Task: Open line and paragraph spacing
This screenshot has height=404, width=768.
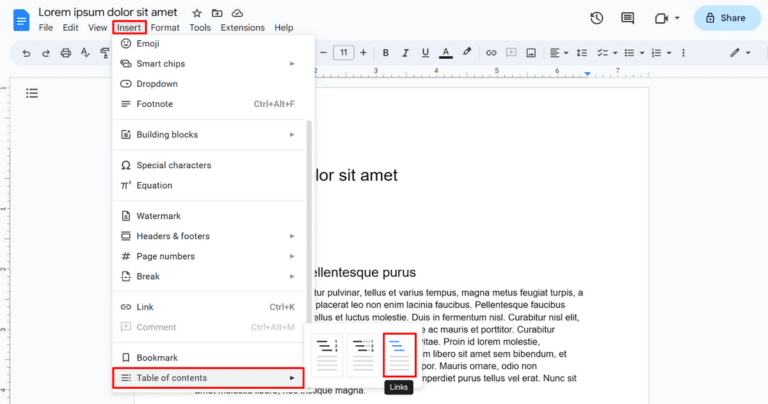Action: coord(581,53)
